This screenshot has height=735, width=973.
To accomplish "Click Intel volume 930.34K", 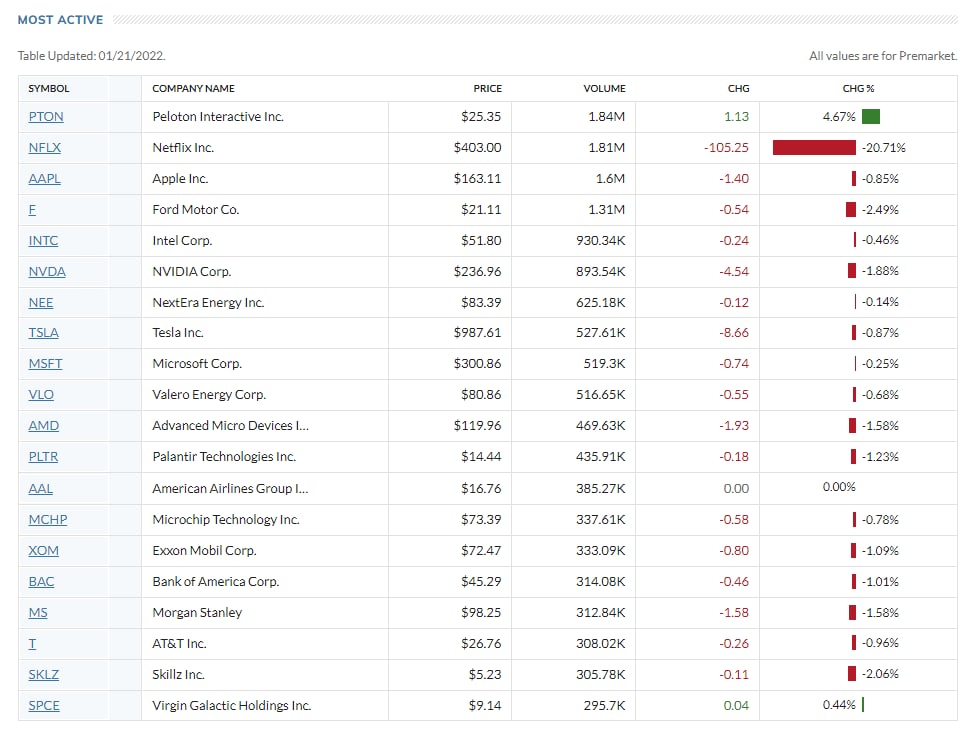I will pyautogui.click(x=601, y=241).
